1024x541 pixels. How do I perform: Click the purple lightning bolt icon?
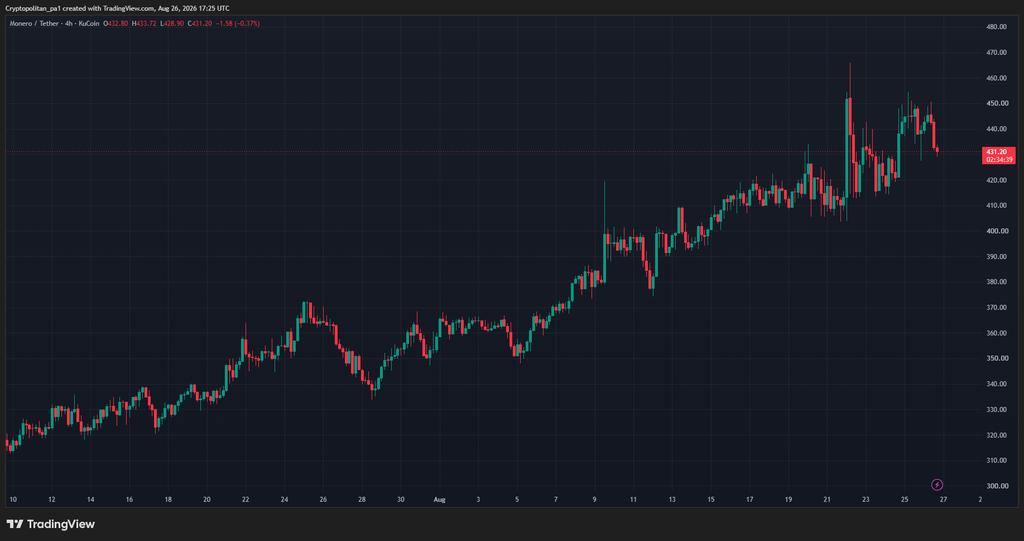(937, 484)
